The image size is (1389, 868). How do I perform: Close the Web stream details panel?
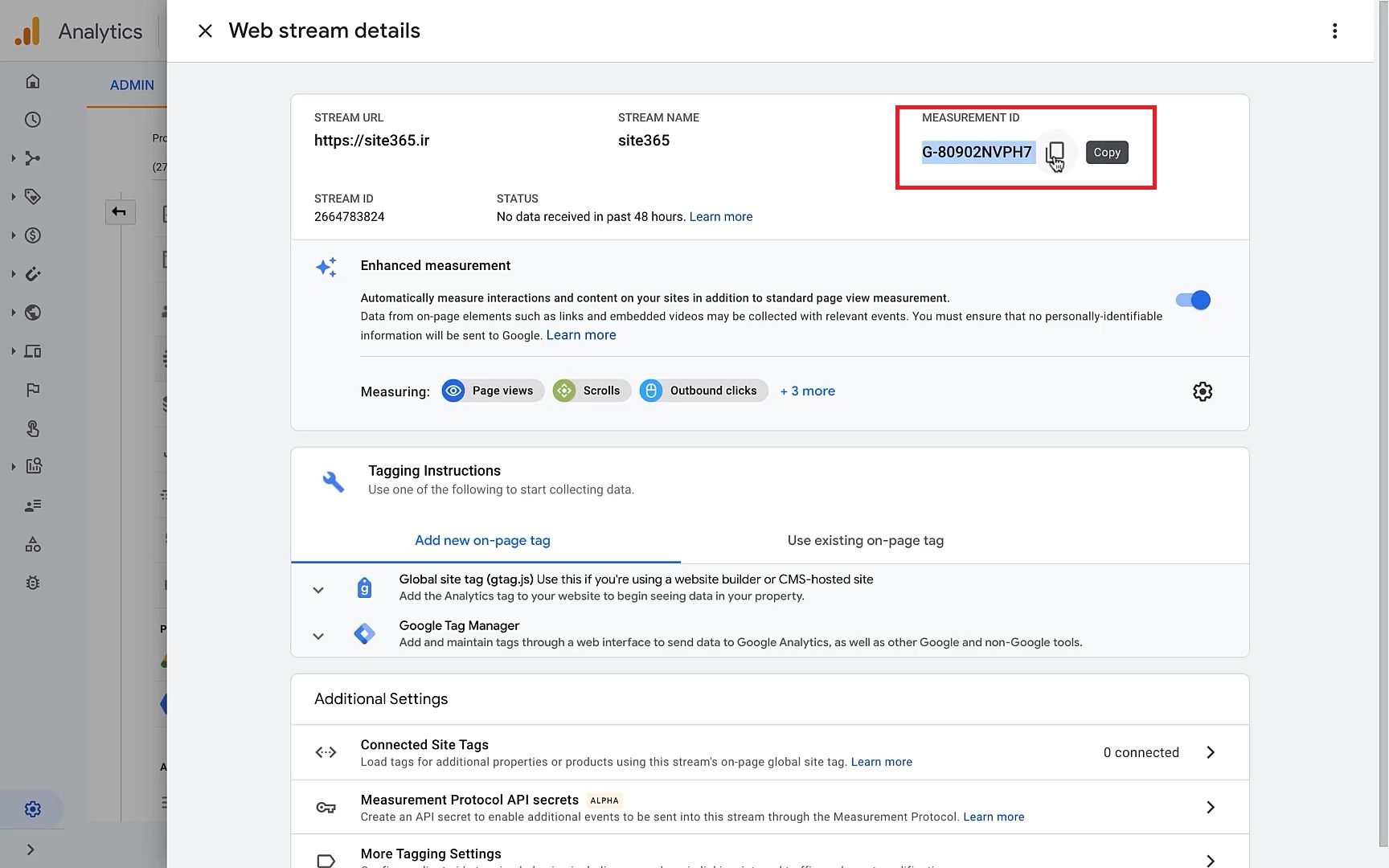tap(205, 31)
